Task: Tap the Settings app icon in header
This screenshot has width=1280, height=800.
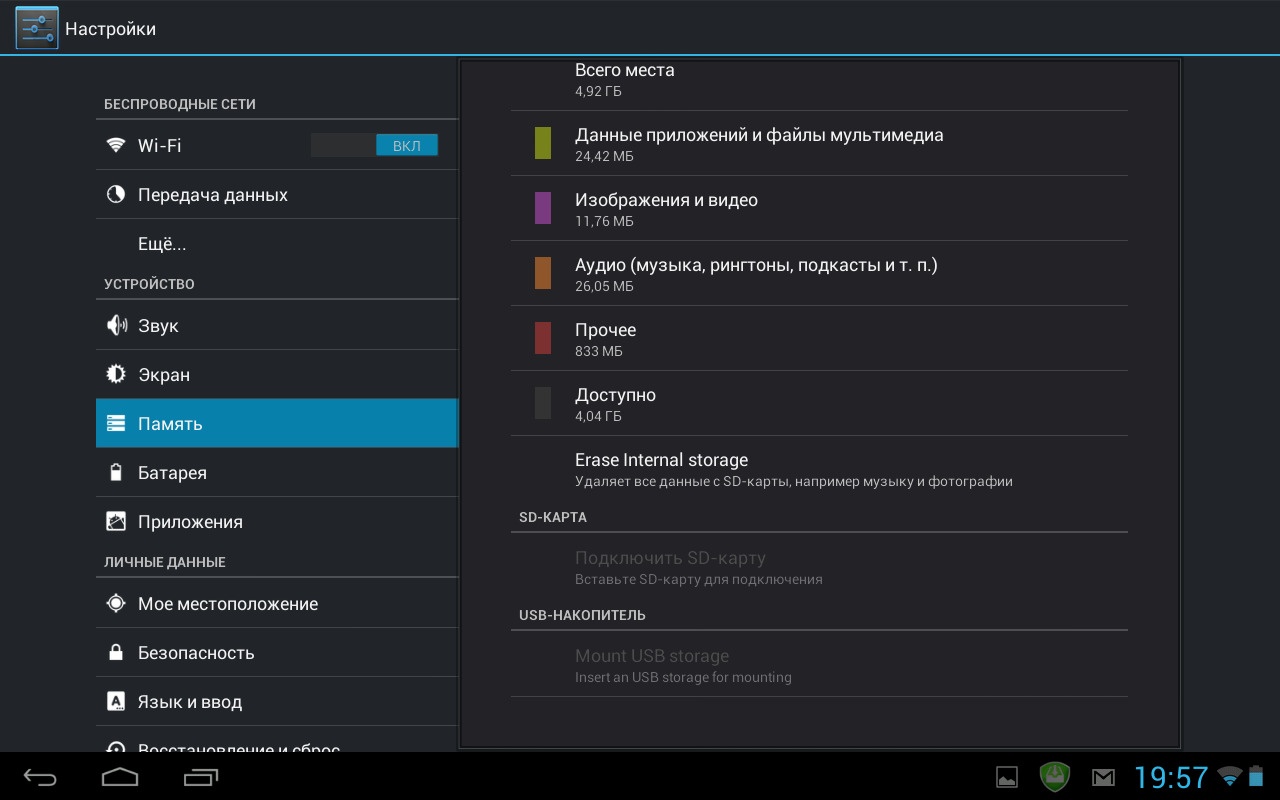Action: tap(37, 28)
